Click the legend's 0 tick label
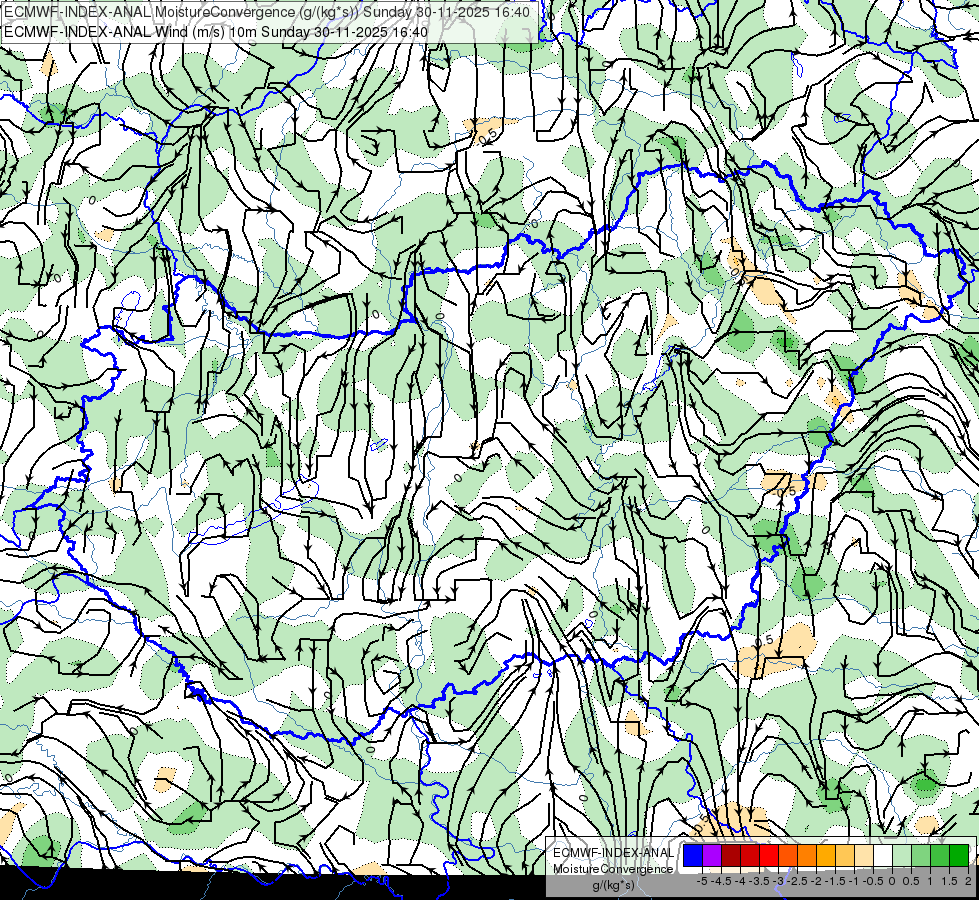The height and width of the screenshot is (900, 979). [x=892, y=881]
